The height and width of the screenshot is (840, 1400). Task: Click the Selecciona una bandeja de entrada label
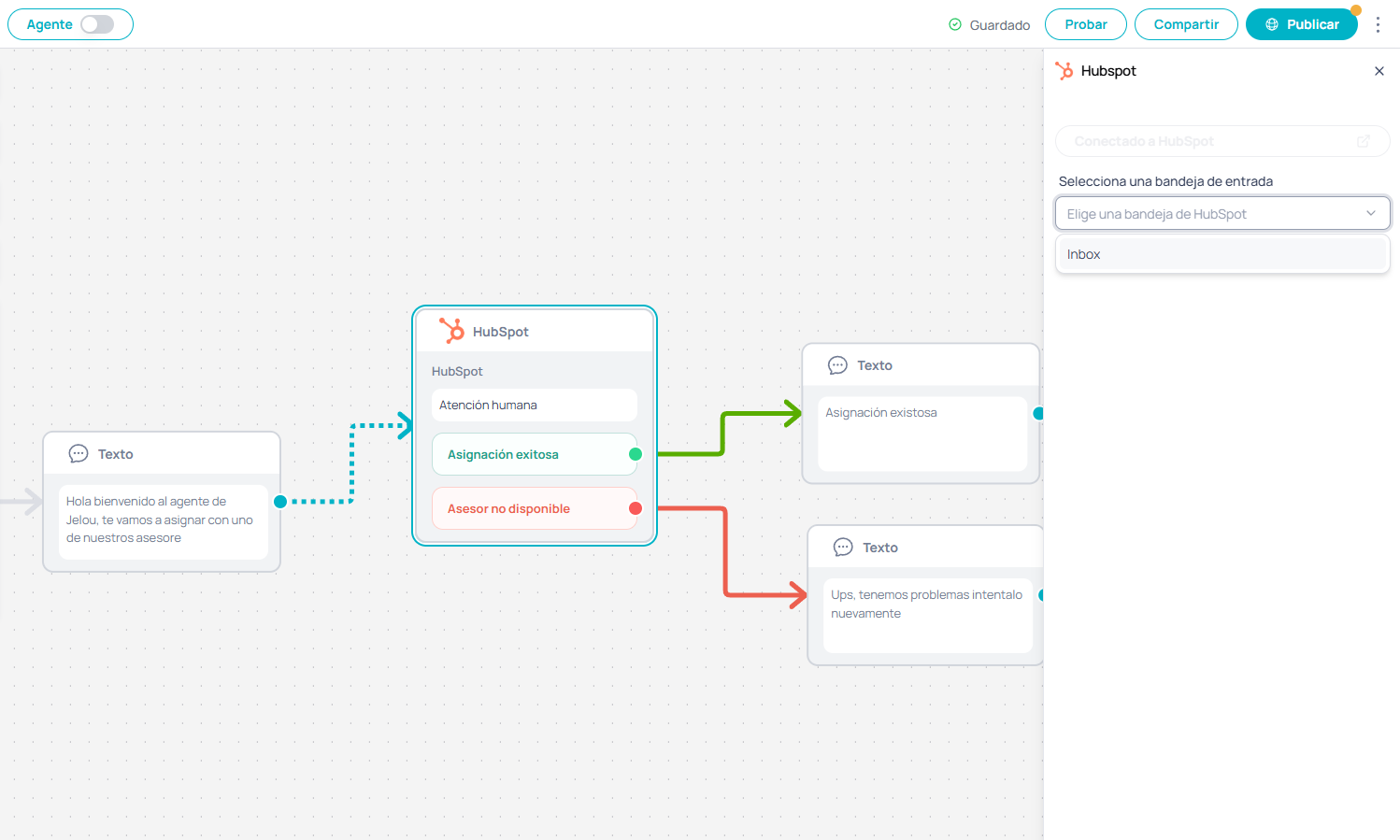1165,181
